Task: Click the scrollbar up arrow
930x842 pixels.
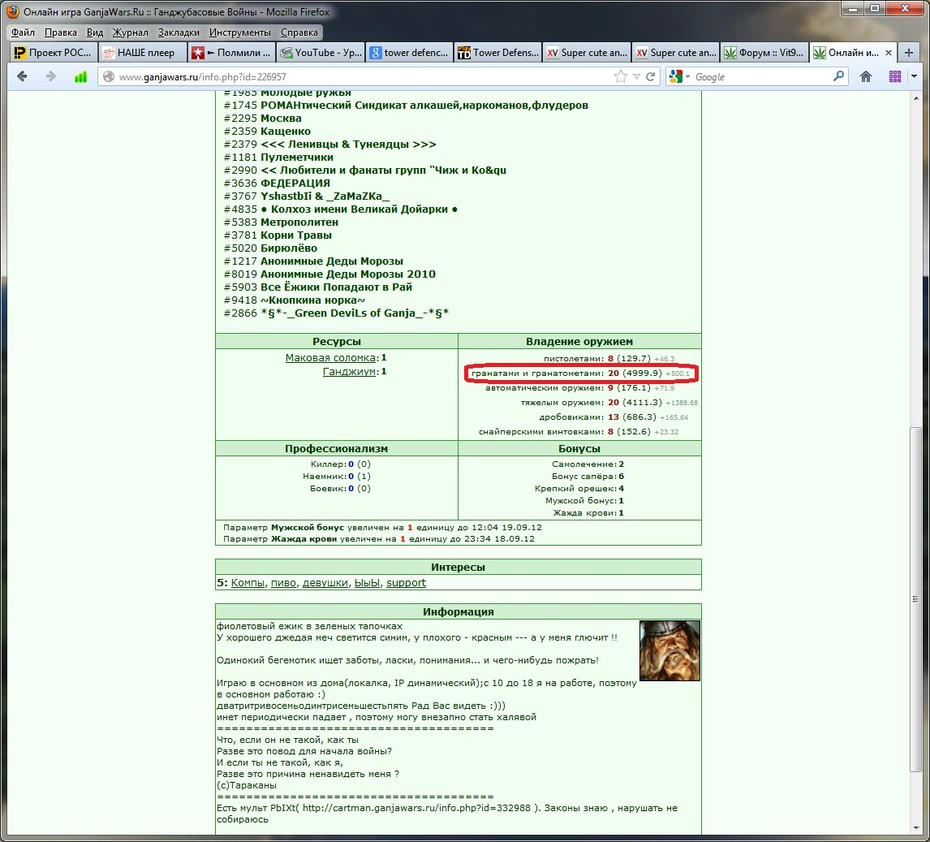Action: [x=917, y=98]
